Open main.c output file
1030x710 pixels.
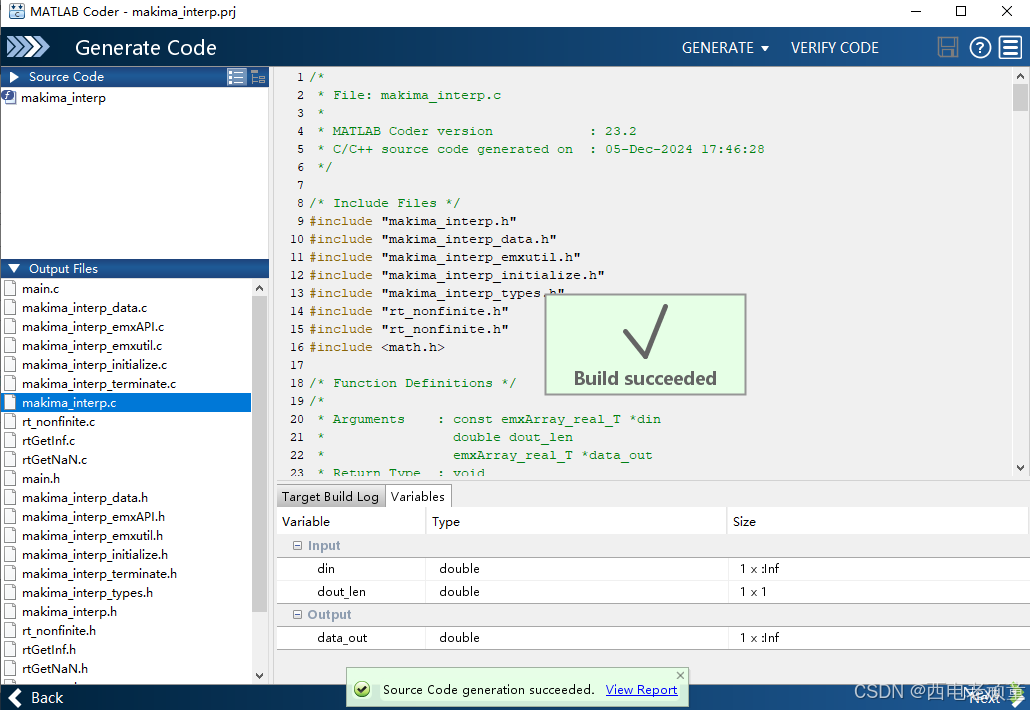pyautogui.click(x=40, y=288)
